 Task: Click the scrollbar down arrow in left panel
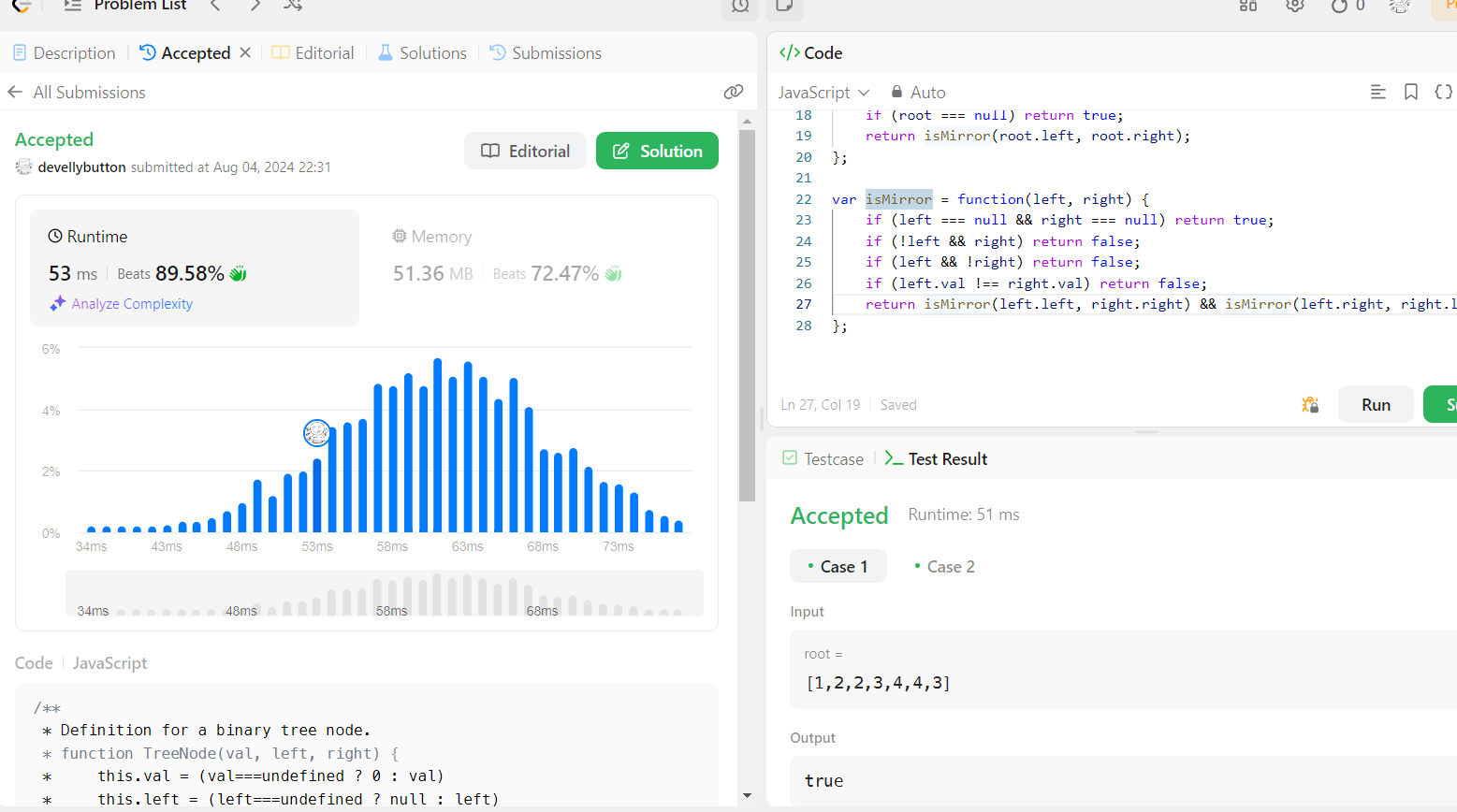(x=747, y=796)
